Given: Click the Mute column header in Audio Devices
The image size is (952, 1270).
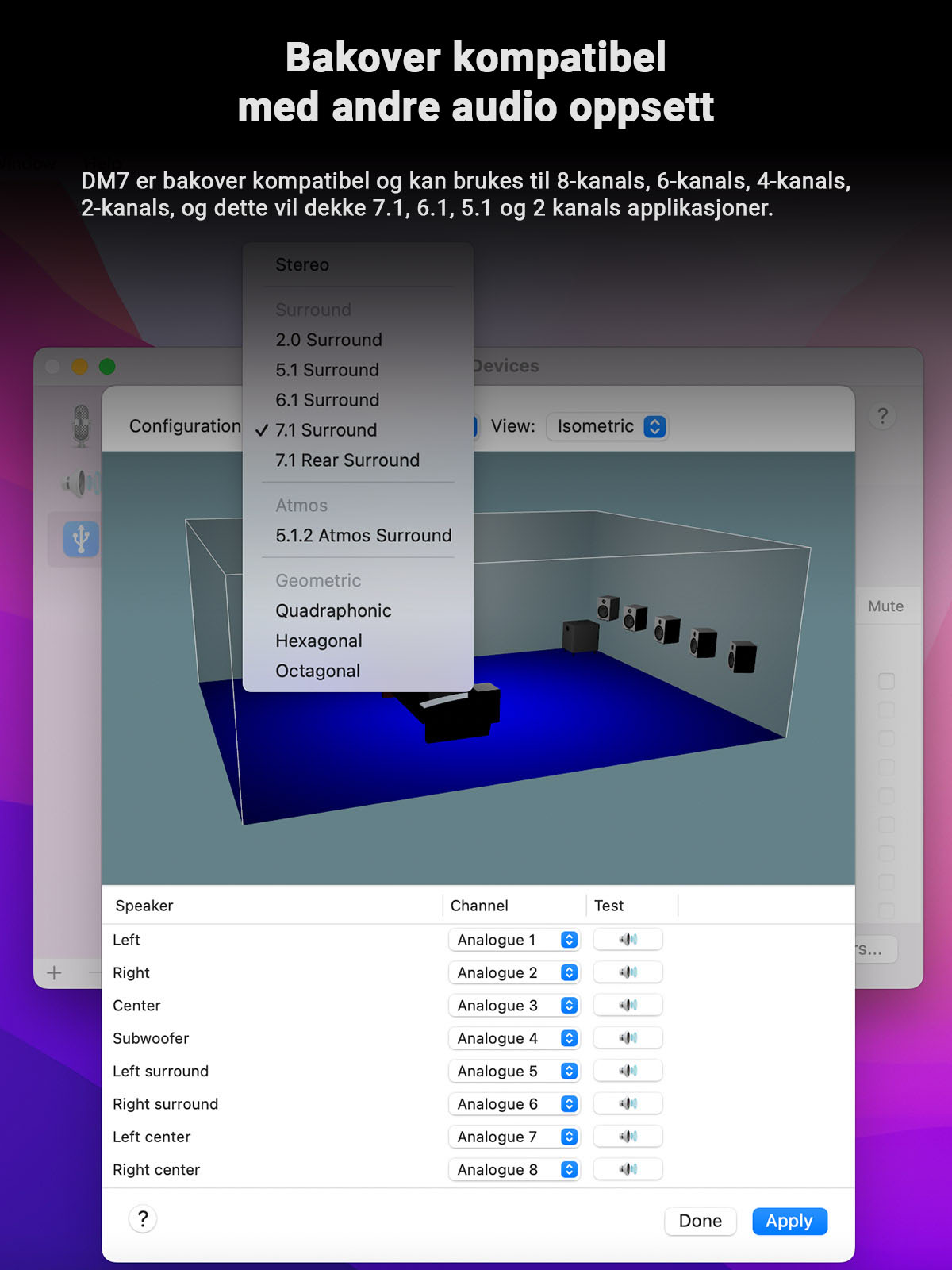Looking at the screenshot, I should coord(886,606).
